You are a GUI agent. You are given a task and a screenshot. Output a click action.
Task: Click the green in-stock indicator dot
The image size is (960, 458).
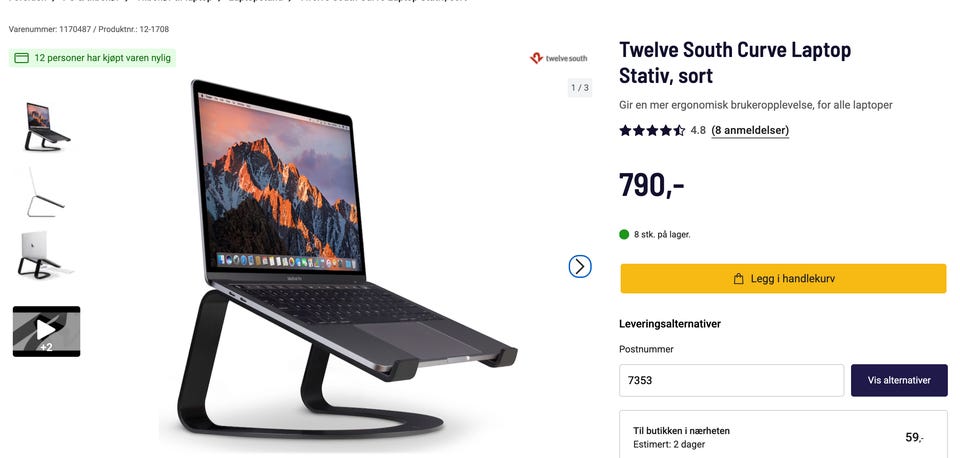click(624, 234)
